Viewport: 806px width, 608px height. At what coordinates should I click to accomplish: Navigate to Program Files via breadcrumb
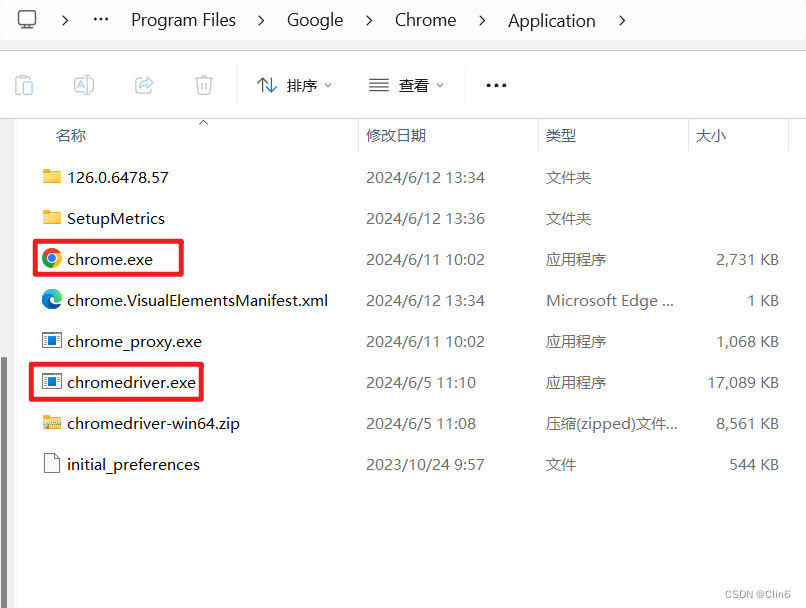click(183, 19)
